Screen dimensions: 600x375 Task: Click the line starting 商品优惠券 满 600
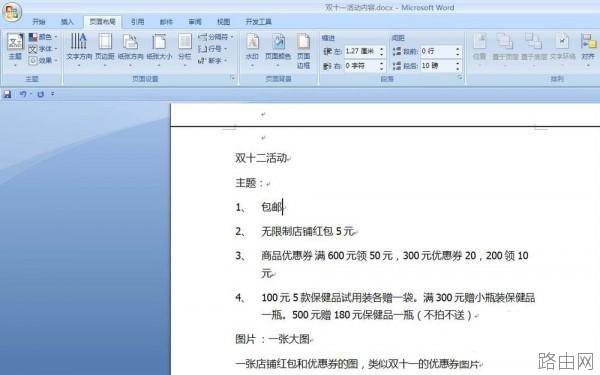click(395, 256)
